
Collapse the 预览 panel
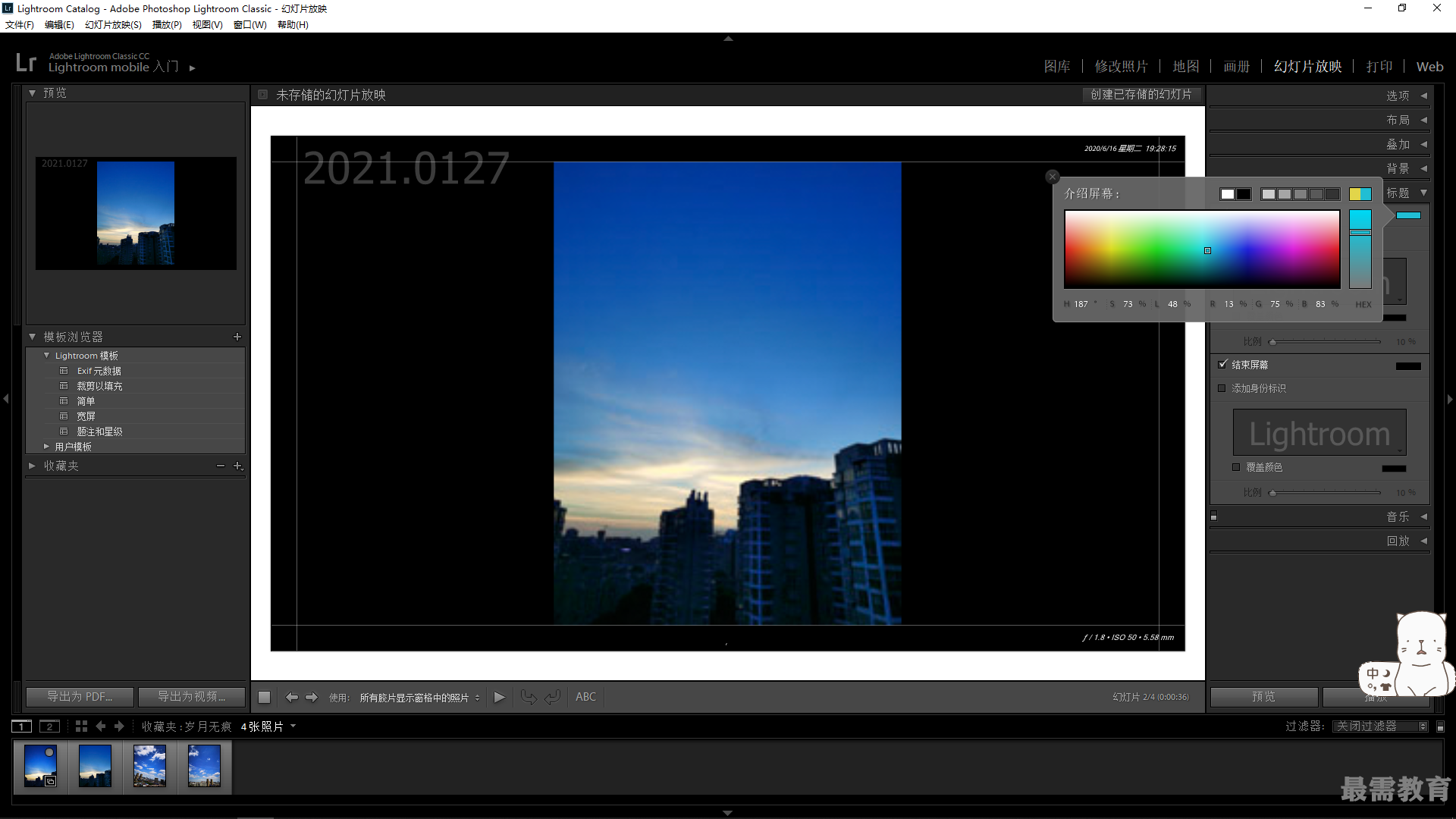(x=33, y=93)
